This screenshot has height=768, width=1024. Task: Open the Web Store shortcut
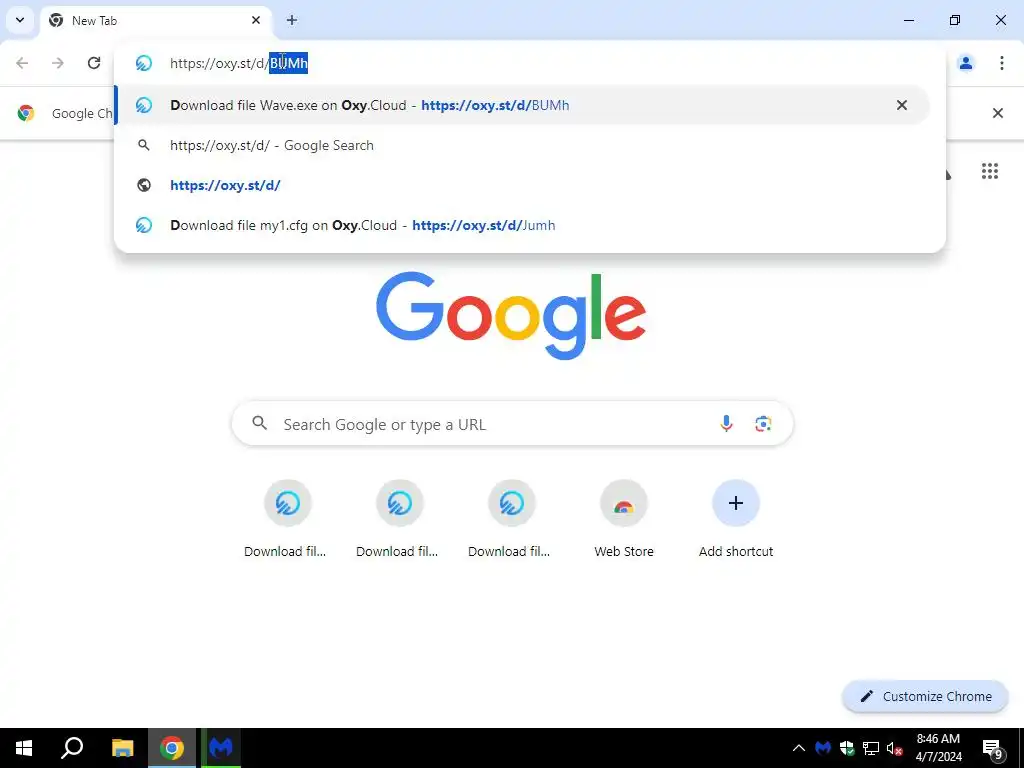624,519
